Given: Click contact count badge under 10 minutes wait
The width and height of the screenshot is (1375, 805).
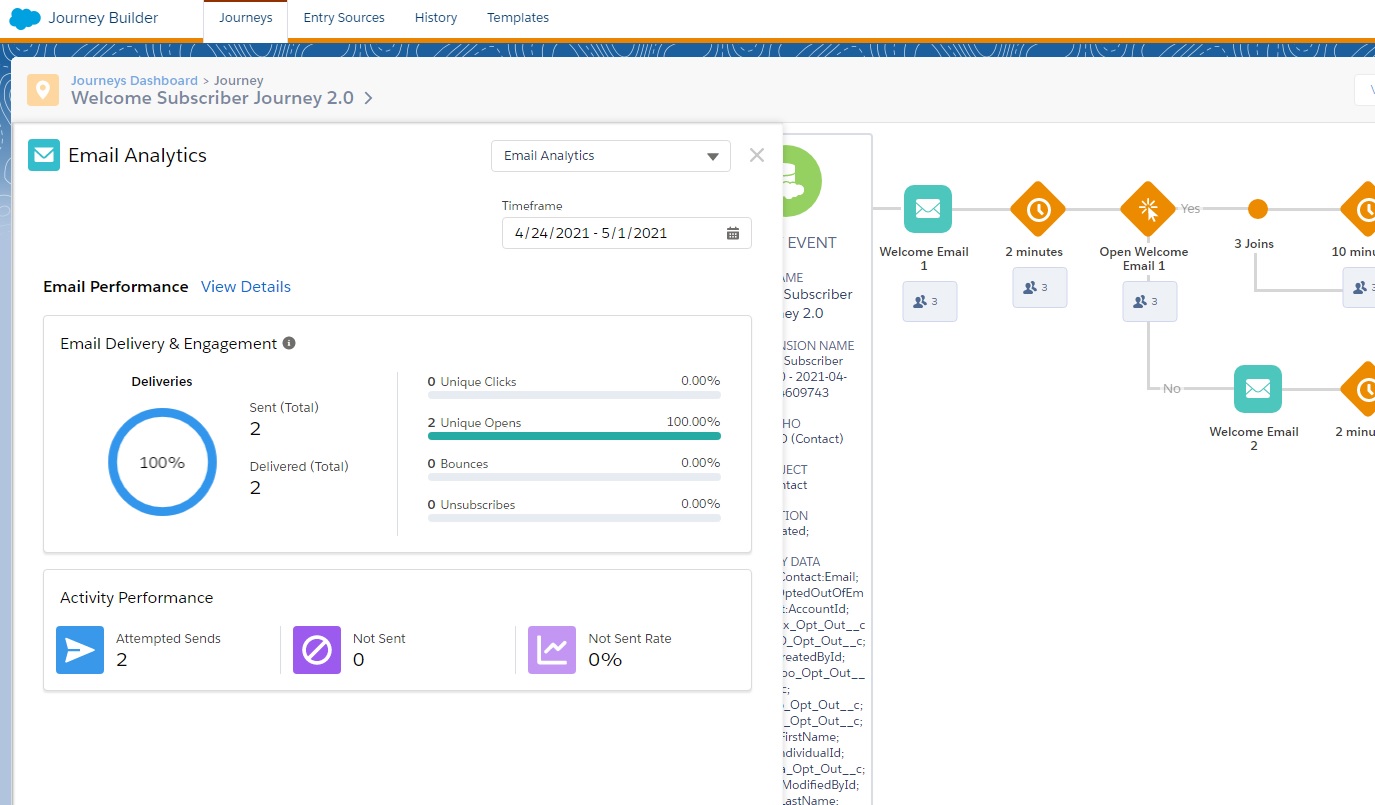Looking at the screenshot, I should pyautogui.click(x=1360, y=287).
